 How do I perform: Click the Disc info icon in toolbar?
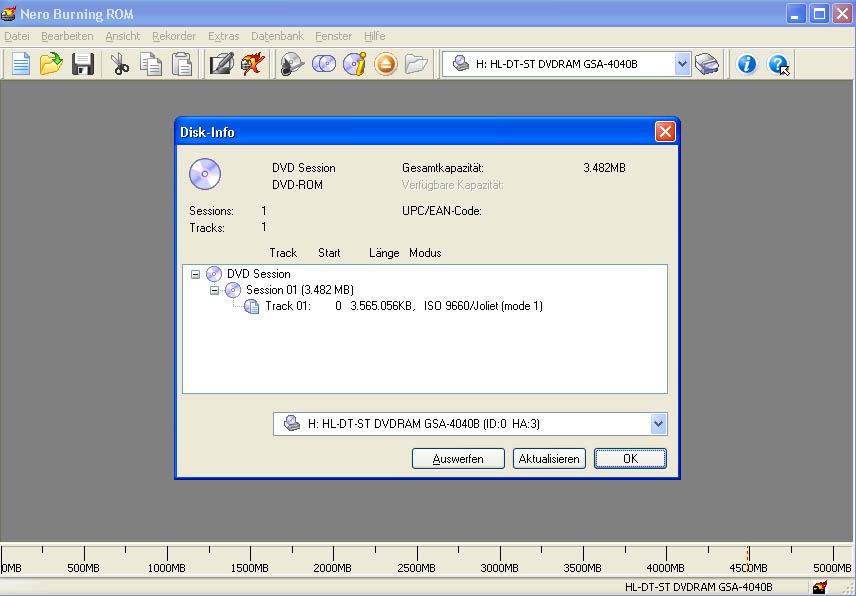354,64
